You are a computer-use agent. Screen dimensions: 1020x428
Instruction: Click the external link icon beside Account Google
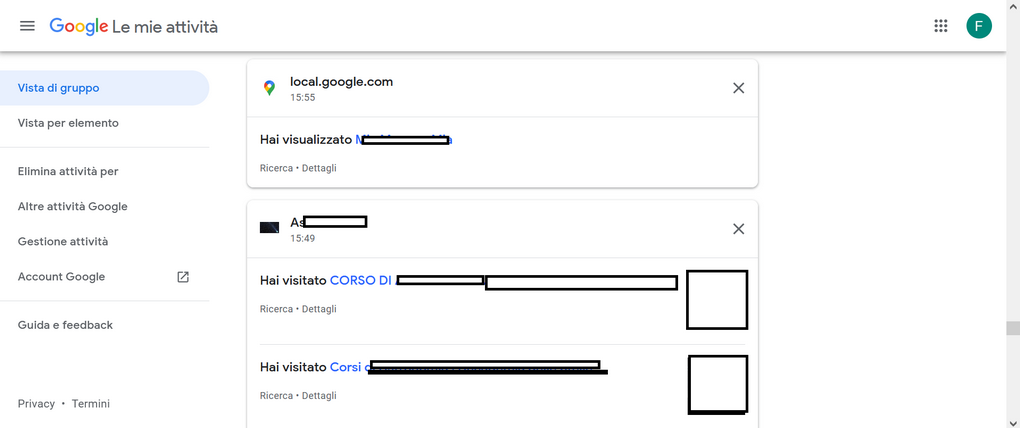coord(183,277)
